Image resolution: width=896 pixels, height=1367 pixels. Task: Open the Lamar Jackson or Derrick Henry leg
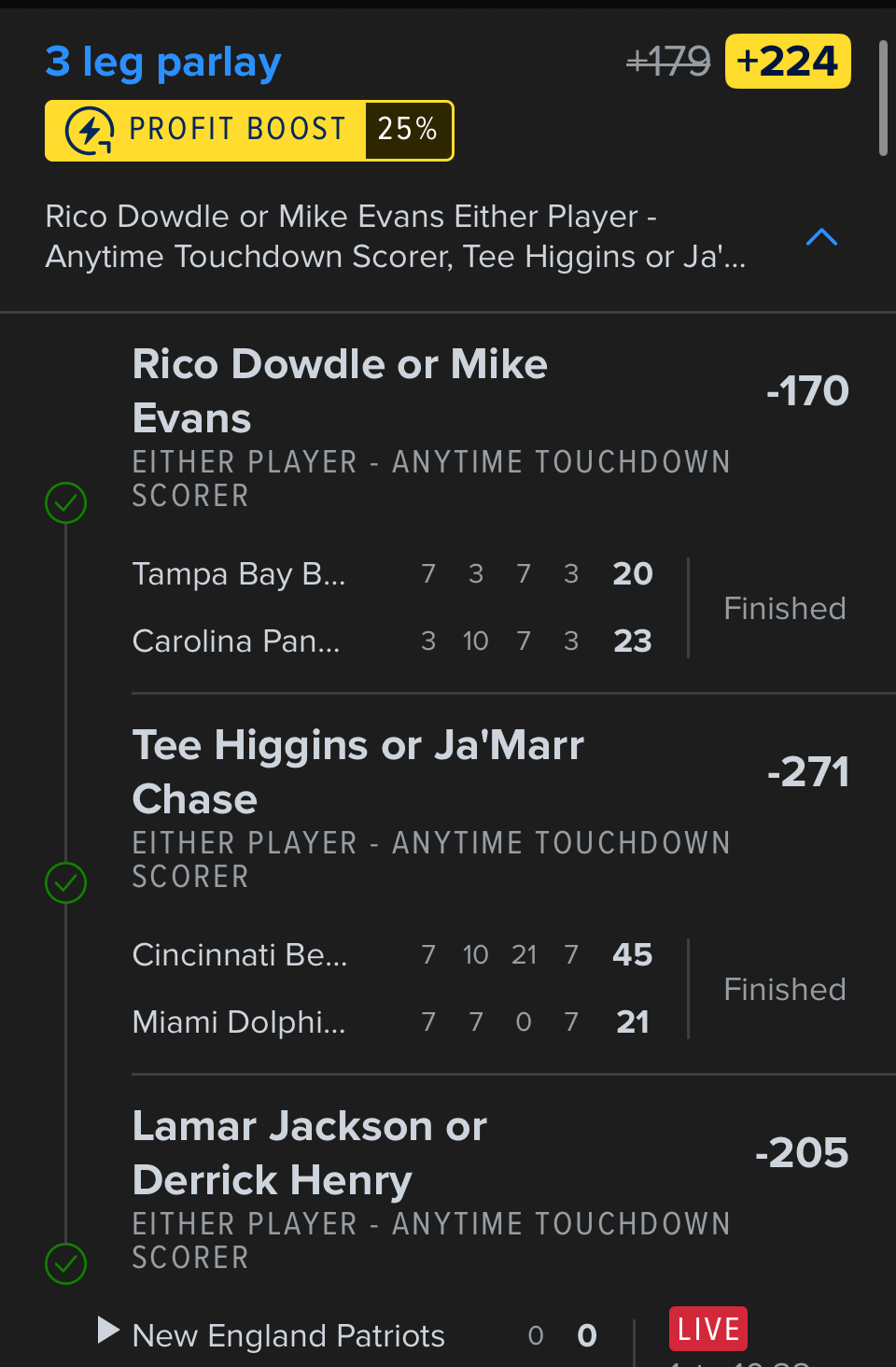click(x=309, y=1152)
